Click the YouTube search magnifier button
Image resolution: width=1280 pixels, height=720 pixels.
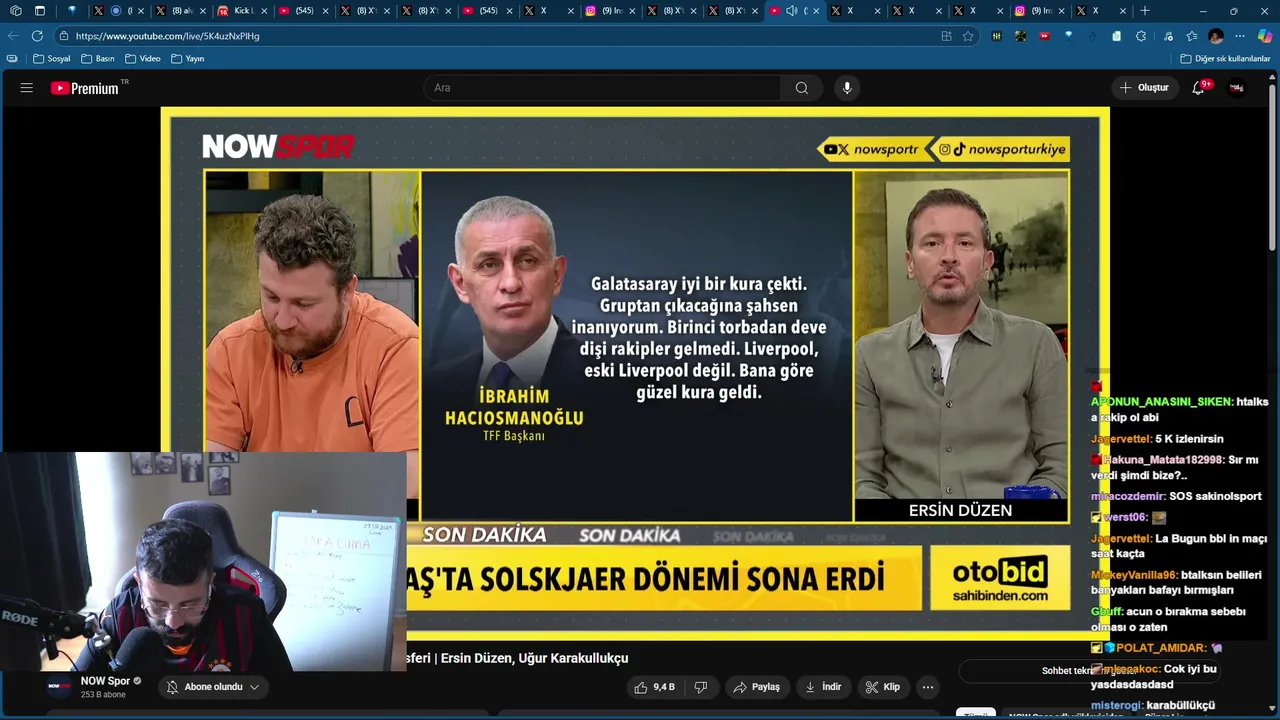coord(802,88)
